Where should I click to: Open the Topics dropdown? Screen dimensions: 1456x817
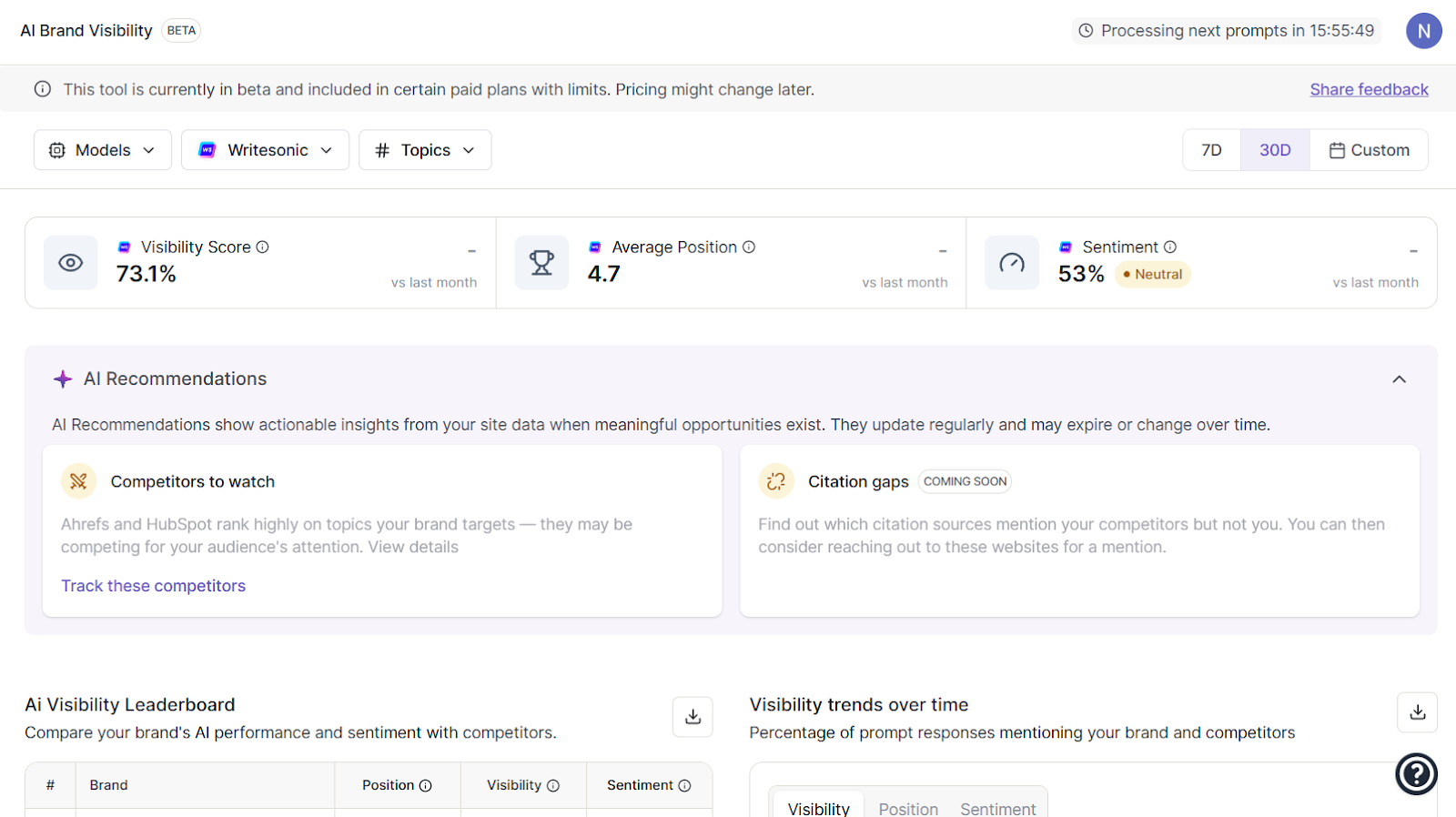pos(425,150)
